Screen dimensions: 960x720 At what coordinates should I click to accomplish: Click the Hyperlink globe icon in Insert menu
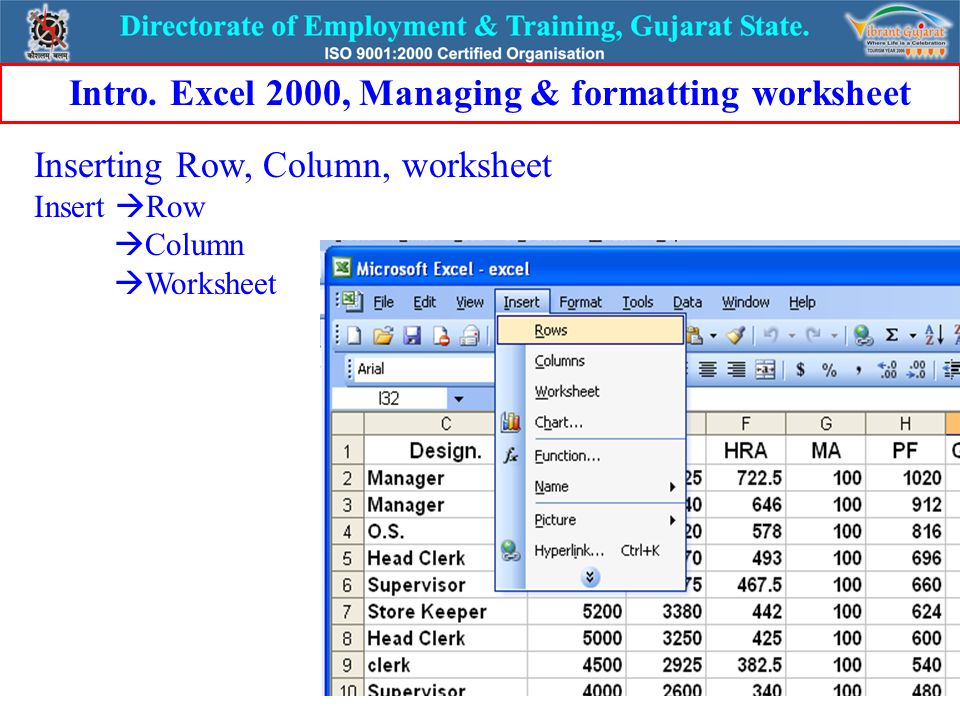click(511, 550)
